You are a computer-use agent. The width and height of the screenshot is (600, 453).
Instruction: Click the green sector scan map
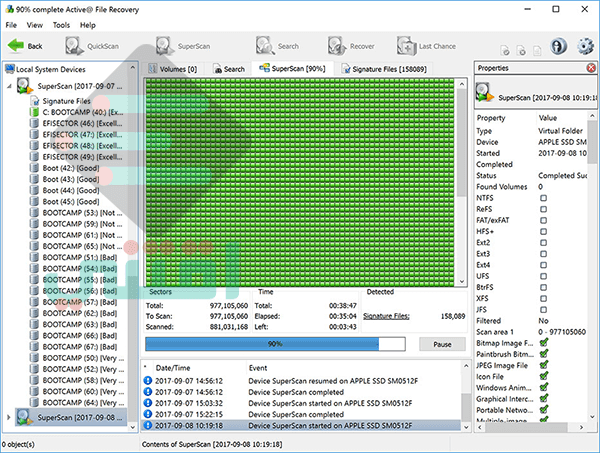pos(300,183)
